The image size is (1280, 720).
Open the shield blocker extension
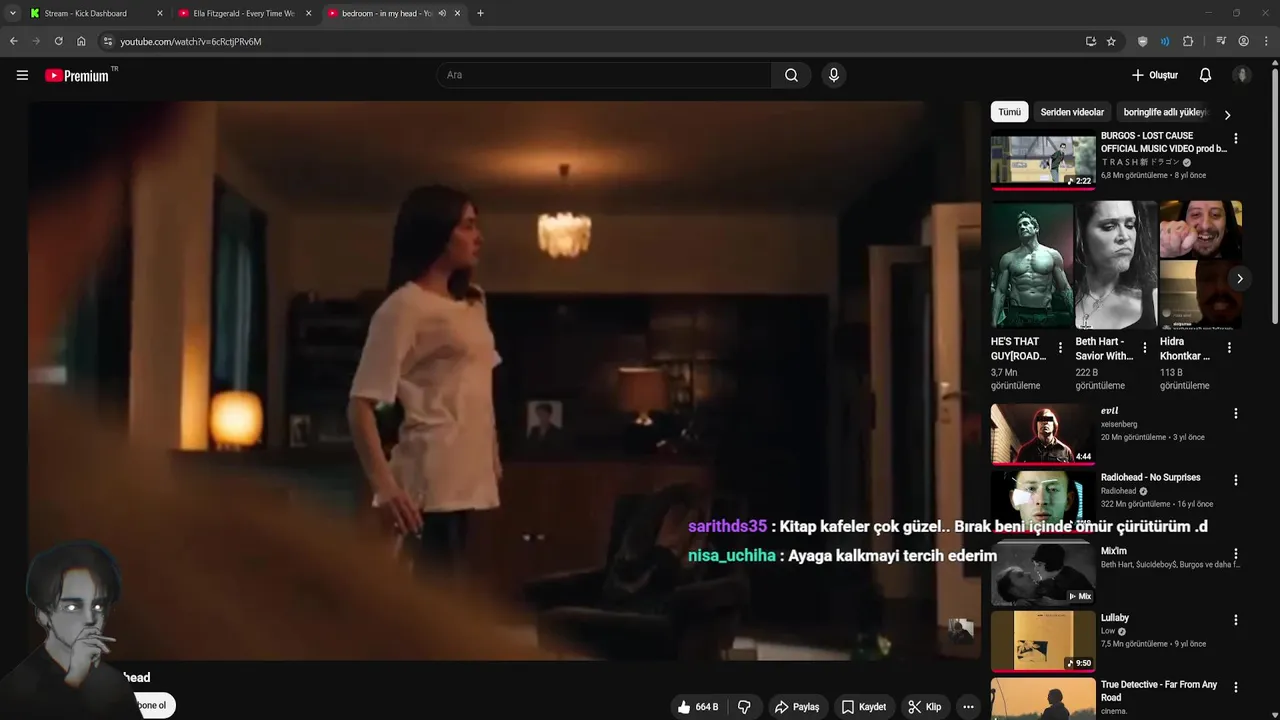(x=1142, y=41)
